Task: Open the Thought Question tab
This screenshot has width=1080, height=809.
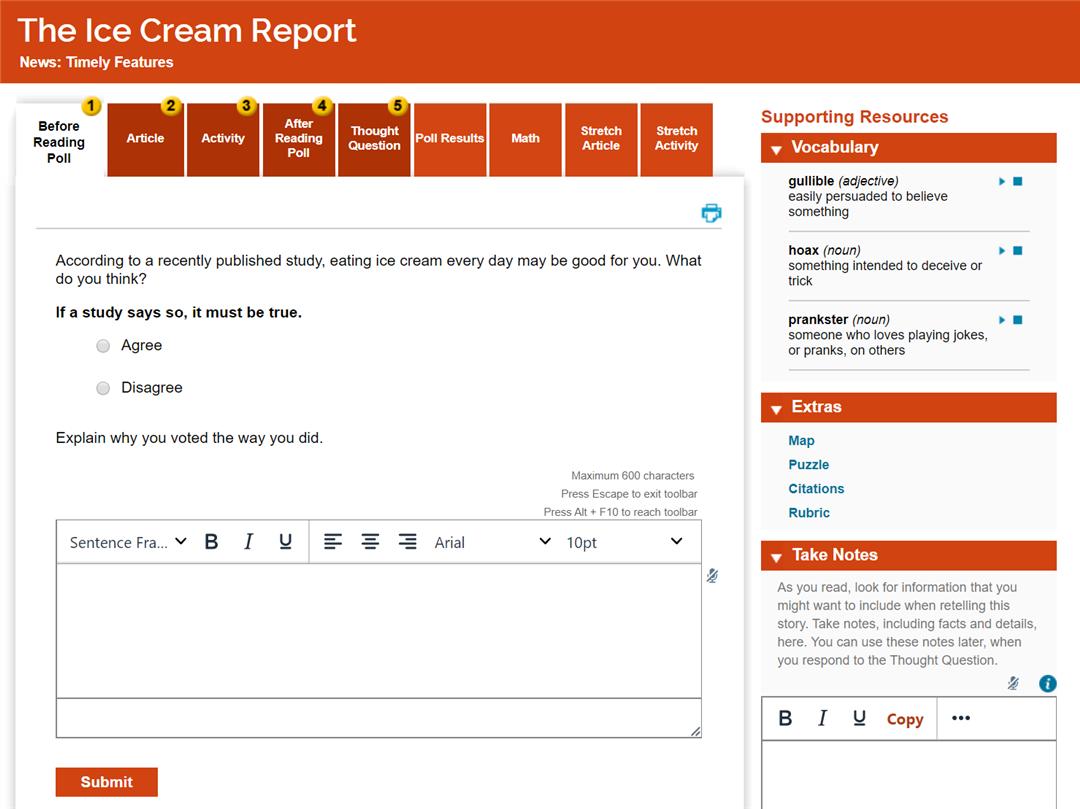Action: click(x=375, y=139)
